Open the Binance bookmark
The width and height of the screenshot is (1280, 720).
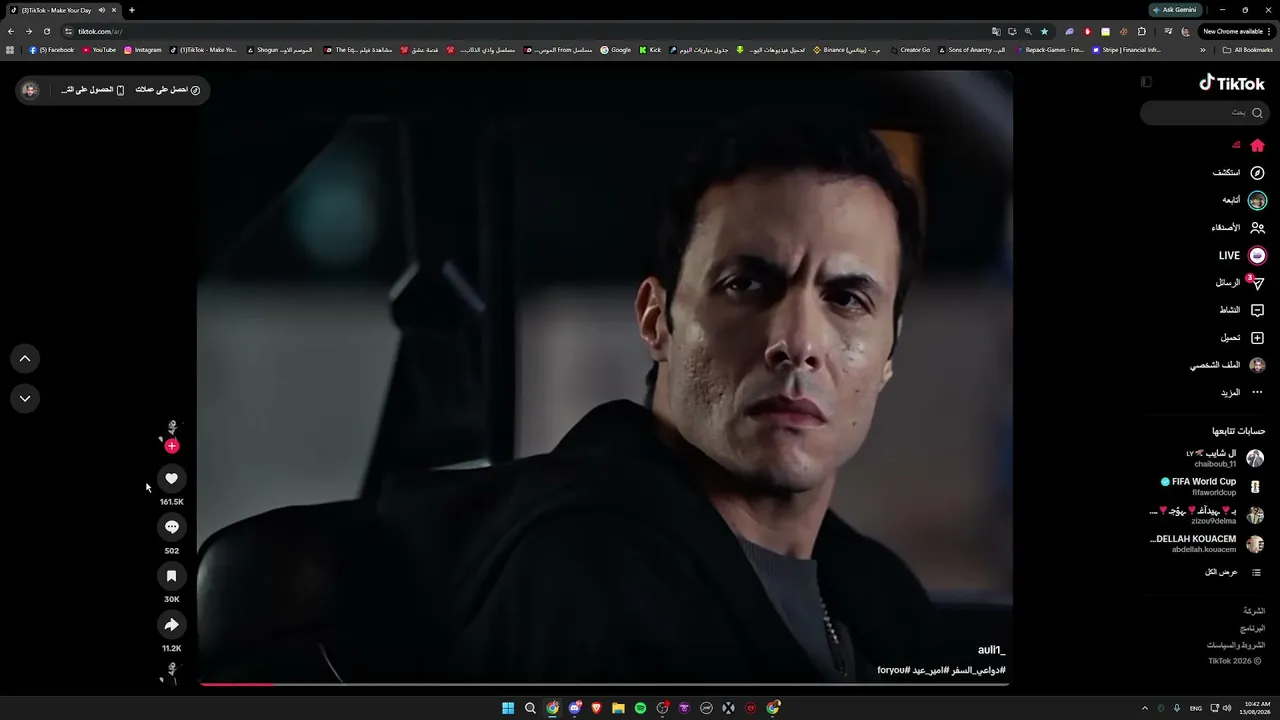click(847, 50)
